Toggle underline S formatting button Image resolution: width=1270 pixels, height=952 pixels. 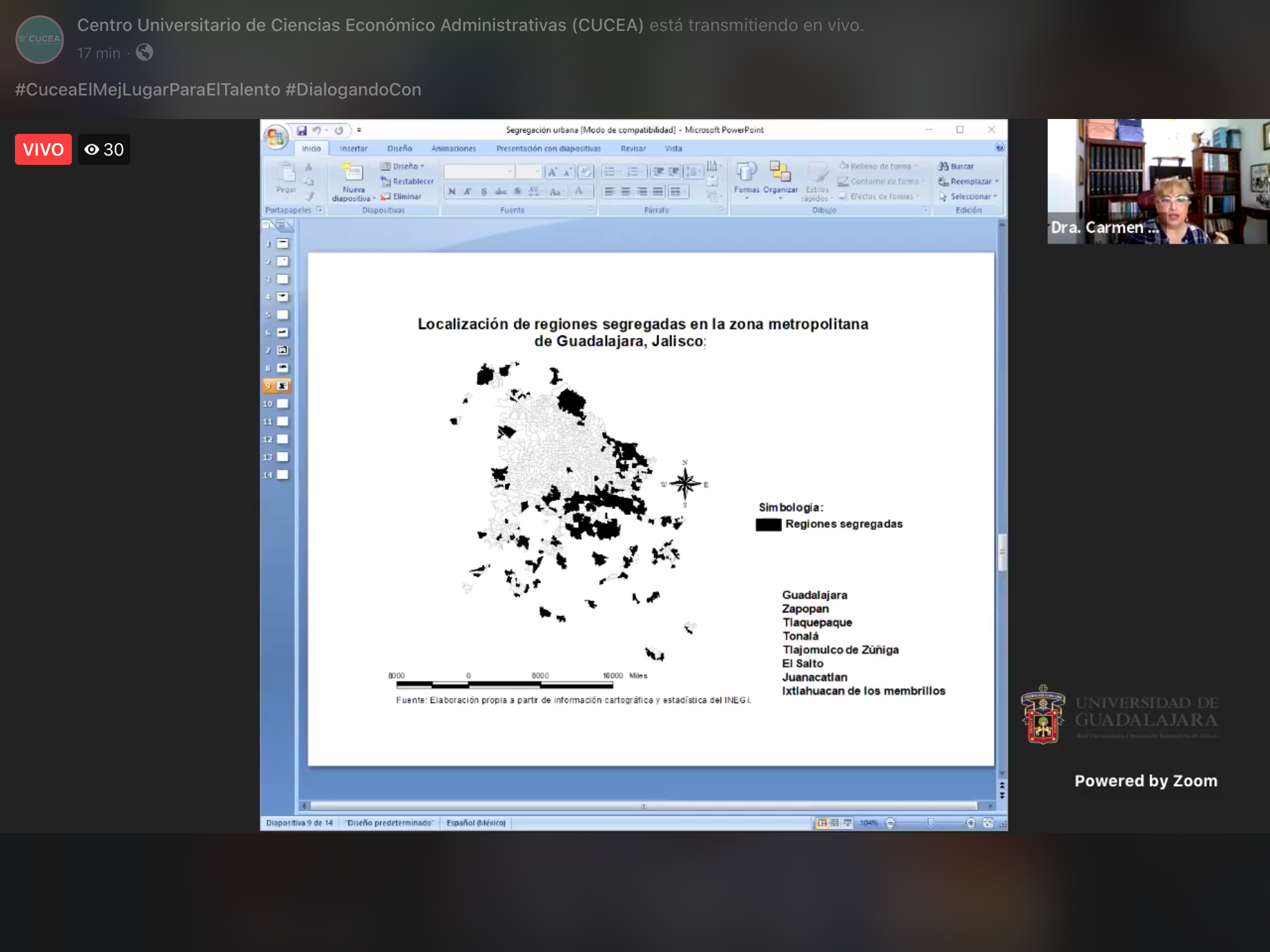pyautogui.click(x=484, y=192)
